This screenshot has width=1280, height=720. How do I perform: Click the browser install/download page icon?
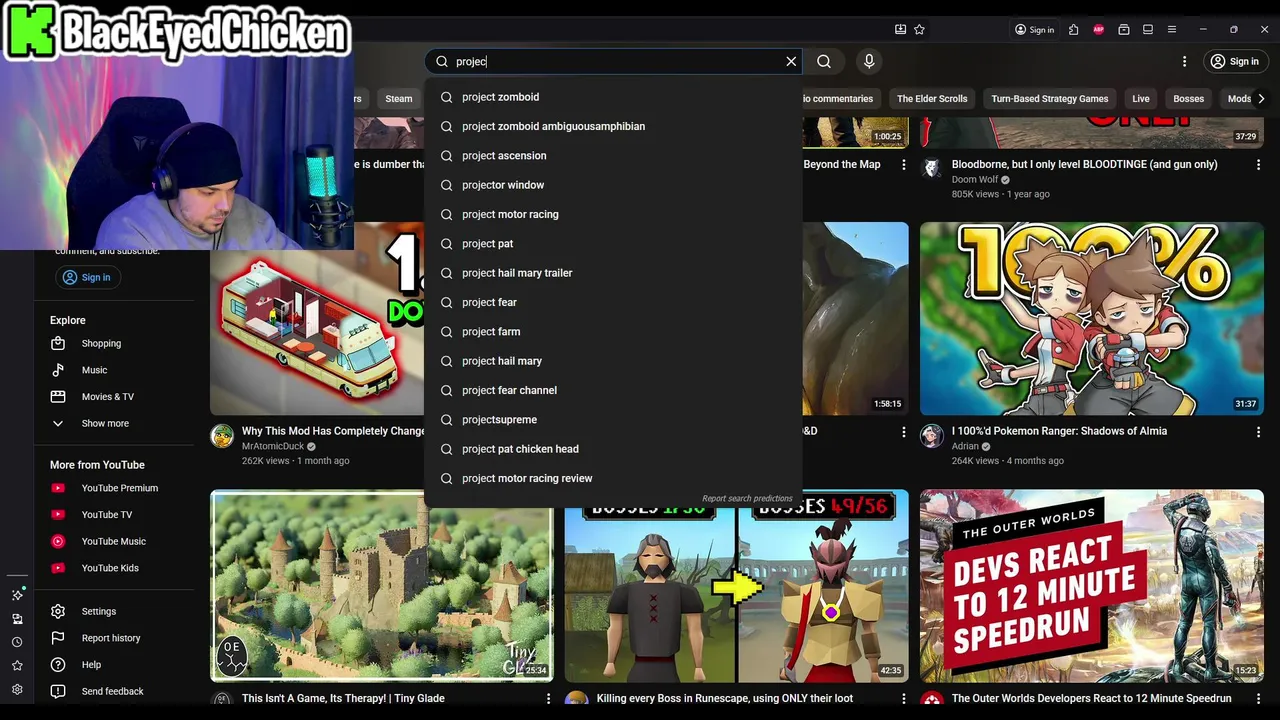(900, 30)
